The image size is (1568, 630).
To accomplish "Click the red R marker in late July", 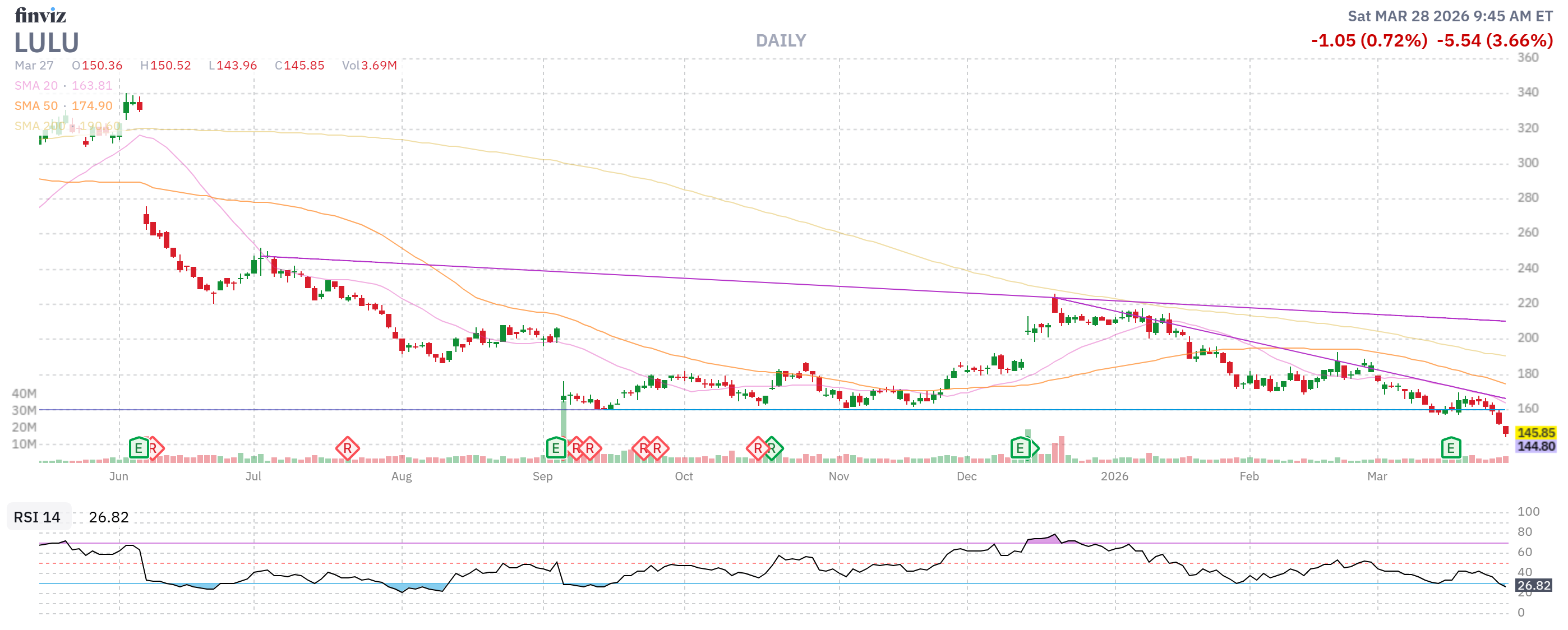I will point(347,449).
